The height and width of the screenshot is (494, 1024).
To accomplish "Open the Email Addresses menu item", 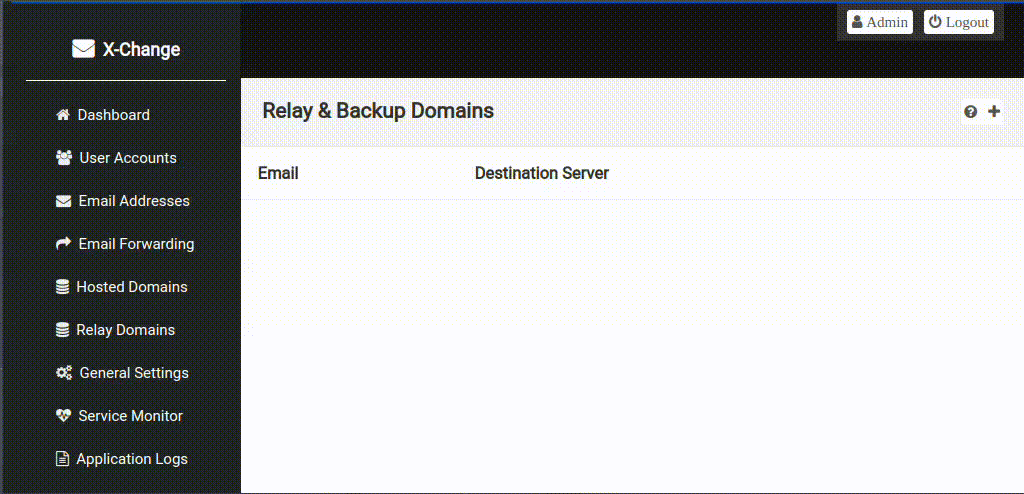I will 133,201.
